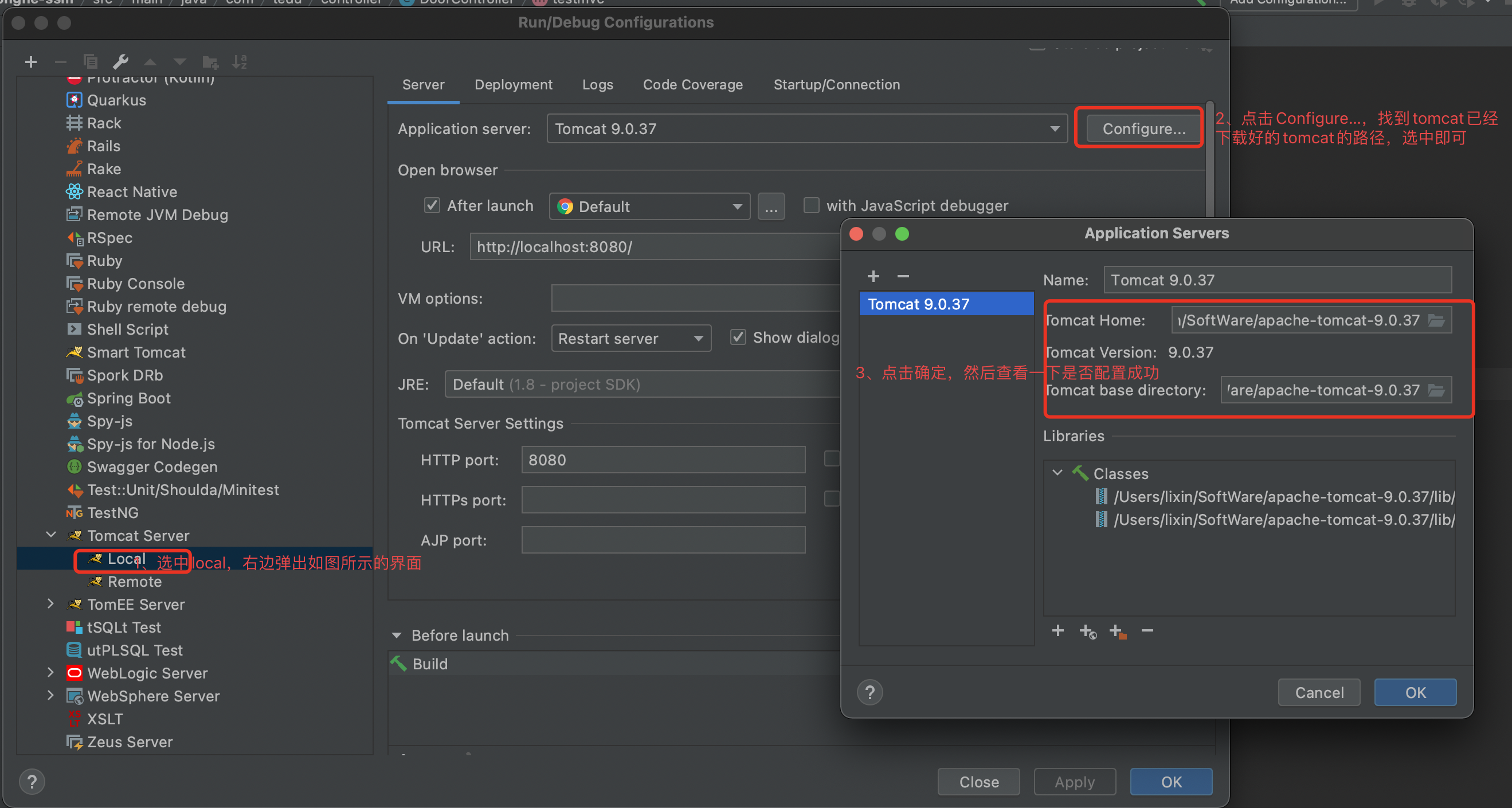This screenshot has width=1512, height=808.
Task: Open the Default browser dropdown
Action: point(649,206)
